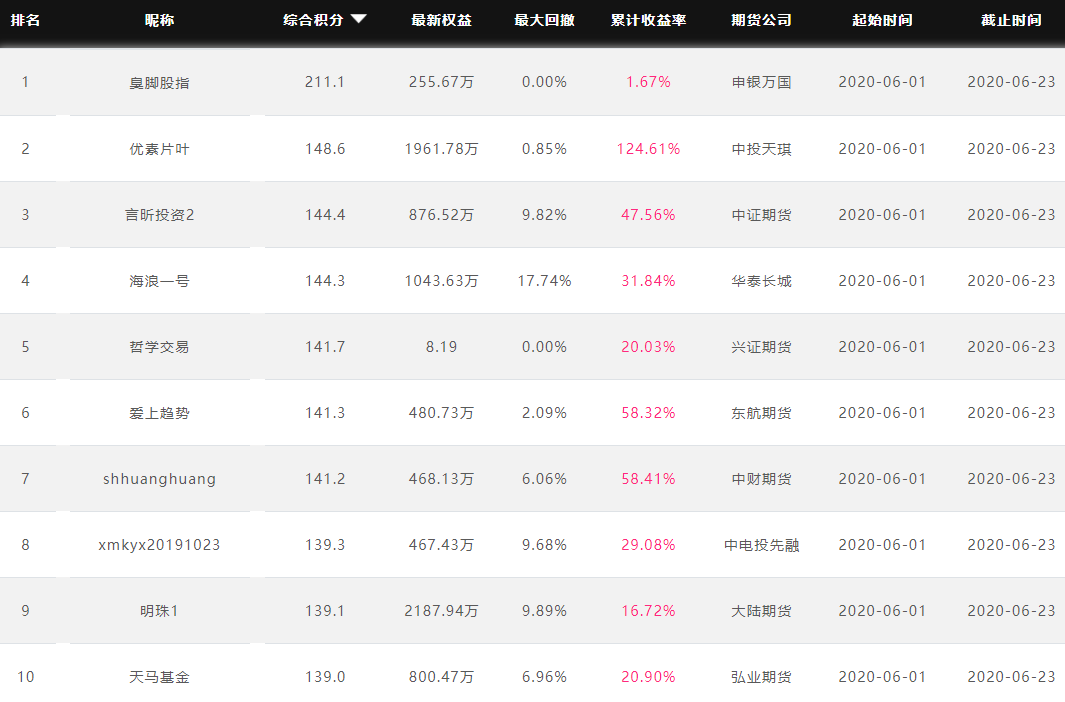This screenshot has height=702, width=1065.
Task: Select start date in 臭脚股指 row
Action: 882,82
